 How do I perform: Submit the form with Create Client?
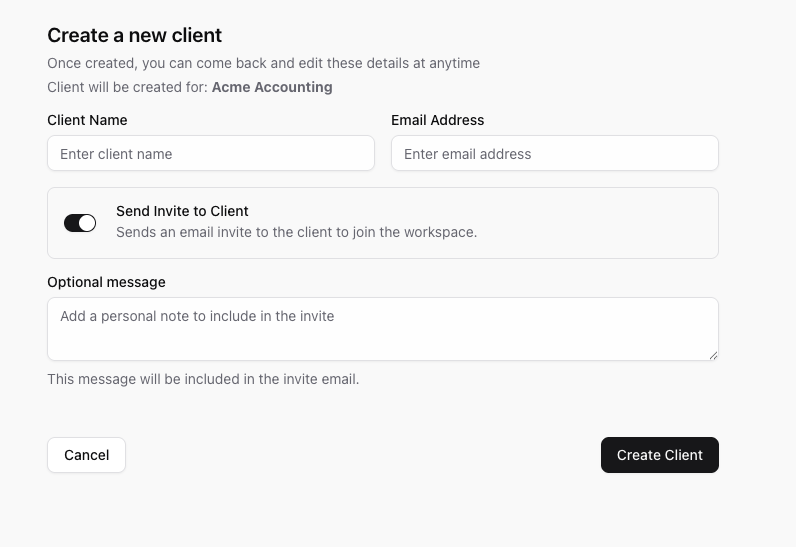659,455
